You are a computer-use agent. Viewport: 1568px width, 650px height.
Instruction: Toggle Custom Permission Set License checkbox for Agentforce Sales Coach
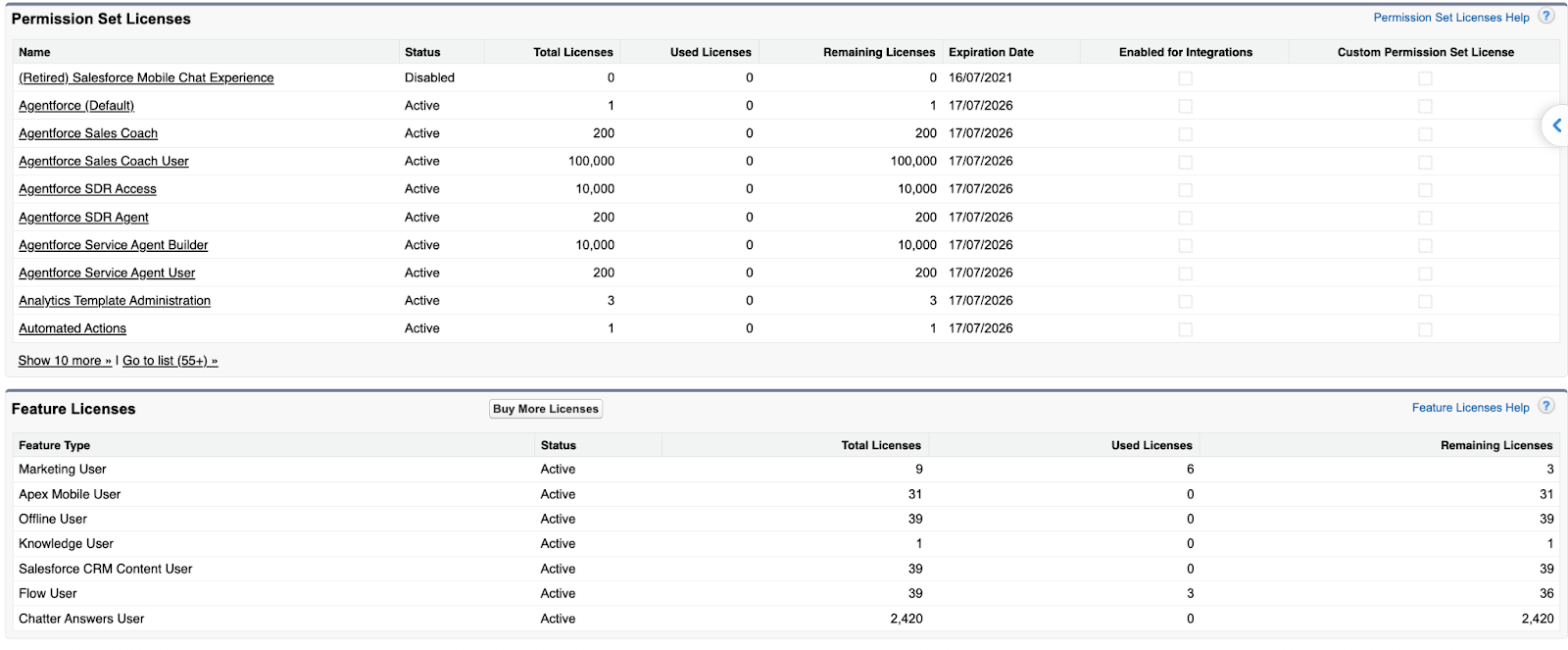click(1425, 134)
